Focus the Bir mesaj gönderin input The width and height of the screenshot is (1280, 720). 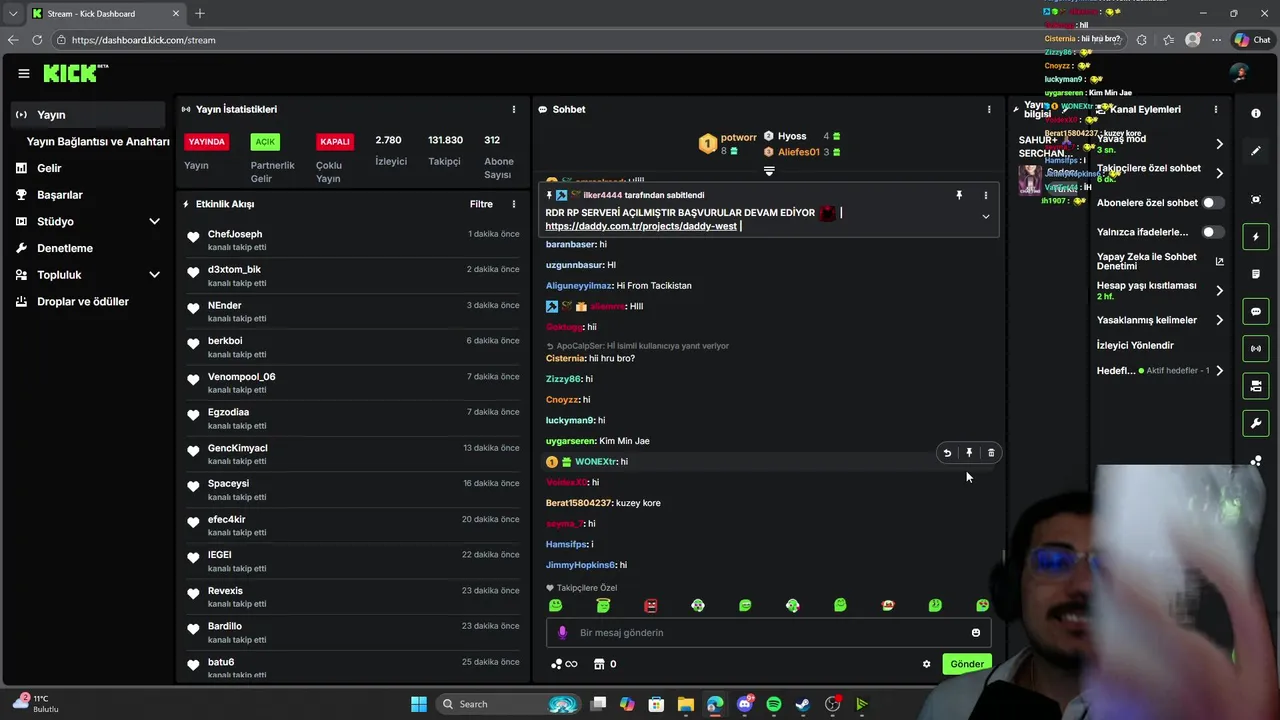coord(768,632)
